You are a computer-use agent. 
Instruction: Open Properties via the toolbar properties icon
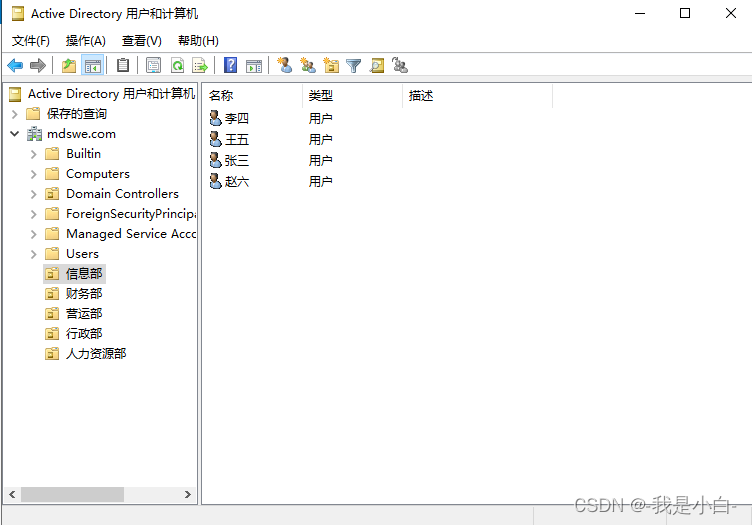[153, 65]
